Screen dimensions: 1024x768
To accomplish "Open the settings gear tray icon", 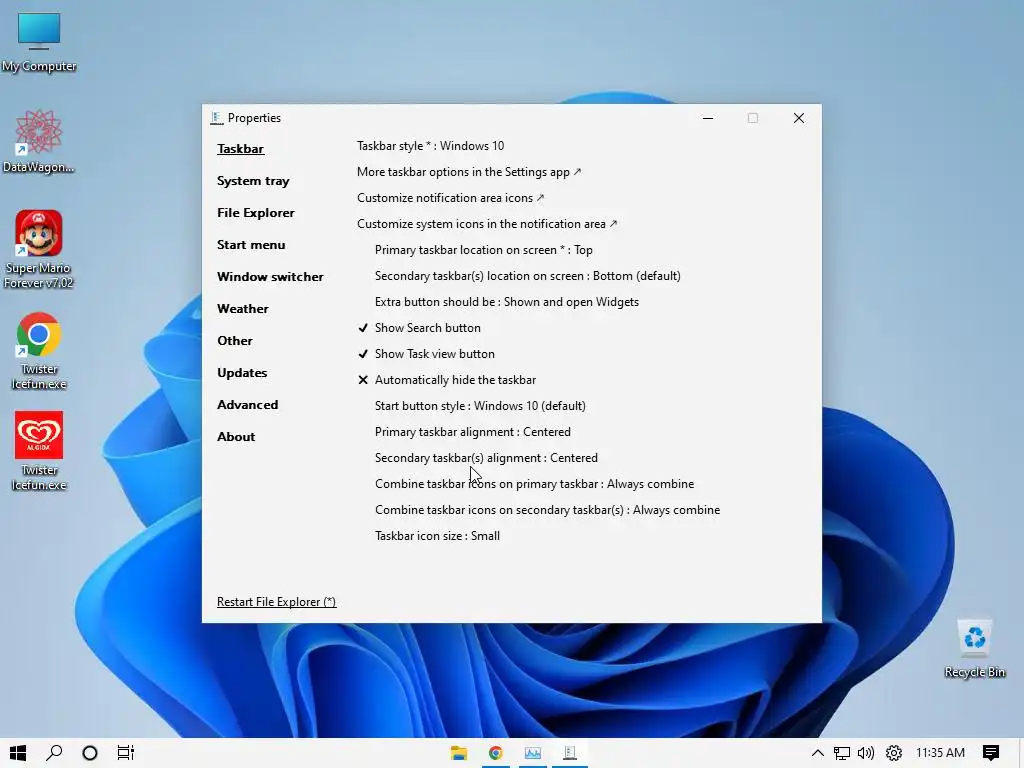I will (893, 753).
